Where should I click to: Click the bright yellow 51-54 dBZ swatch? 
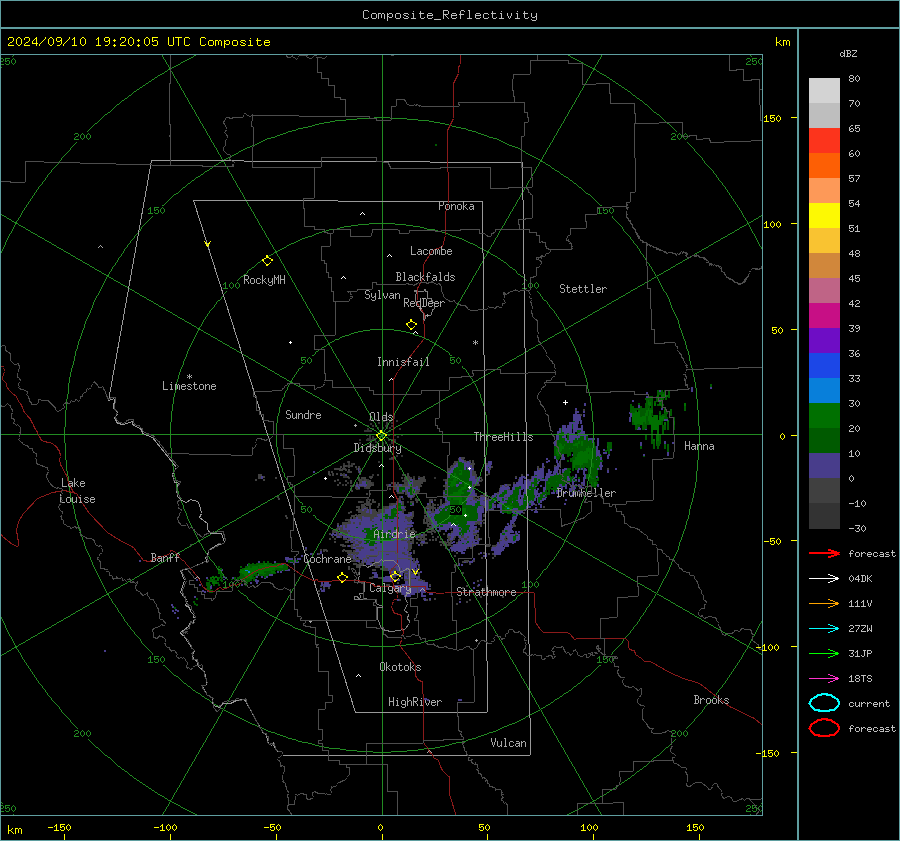click(824, 216)
